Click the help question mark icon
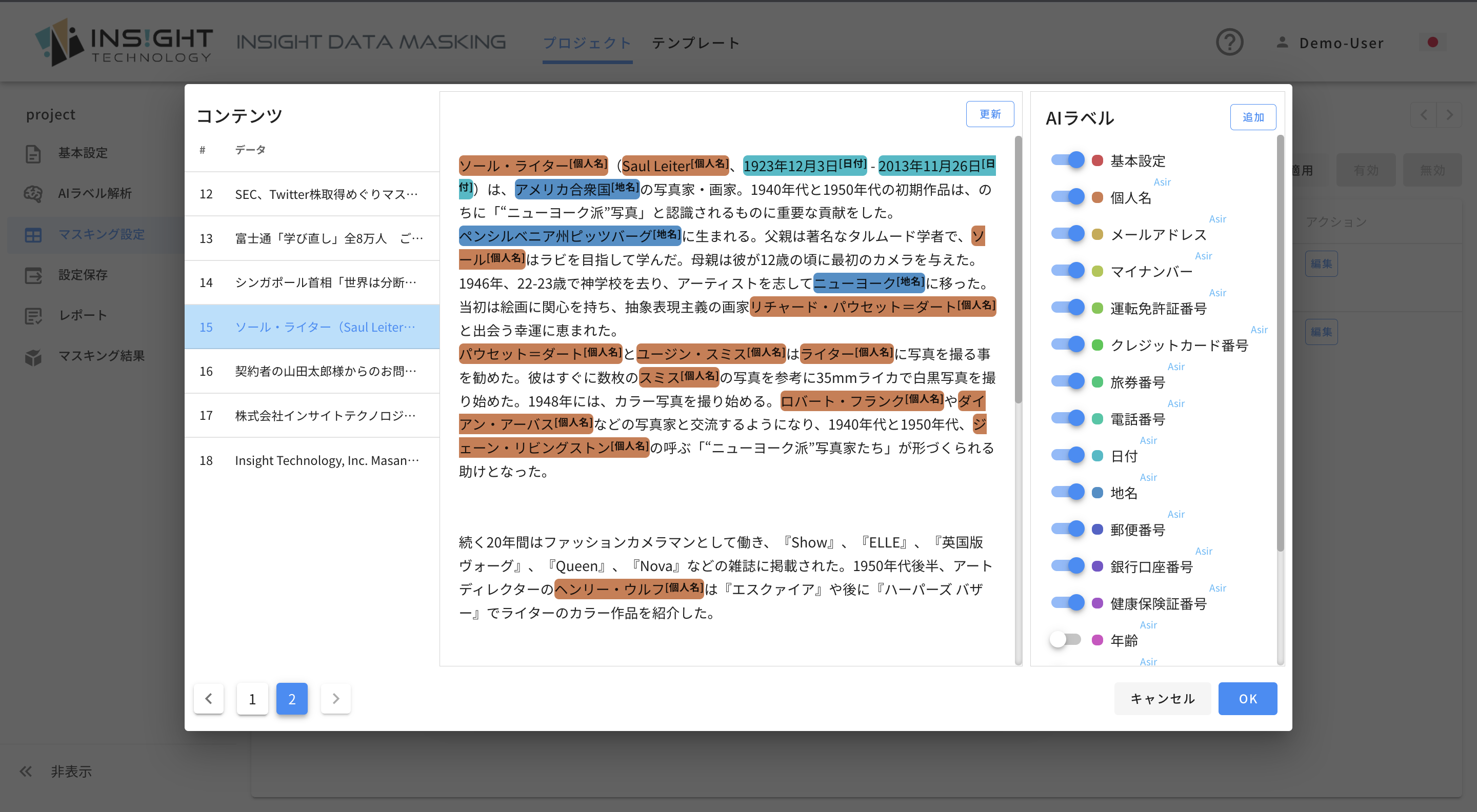 (x=1229, y=43)
